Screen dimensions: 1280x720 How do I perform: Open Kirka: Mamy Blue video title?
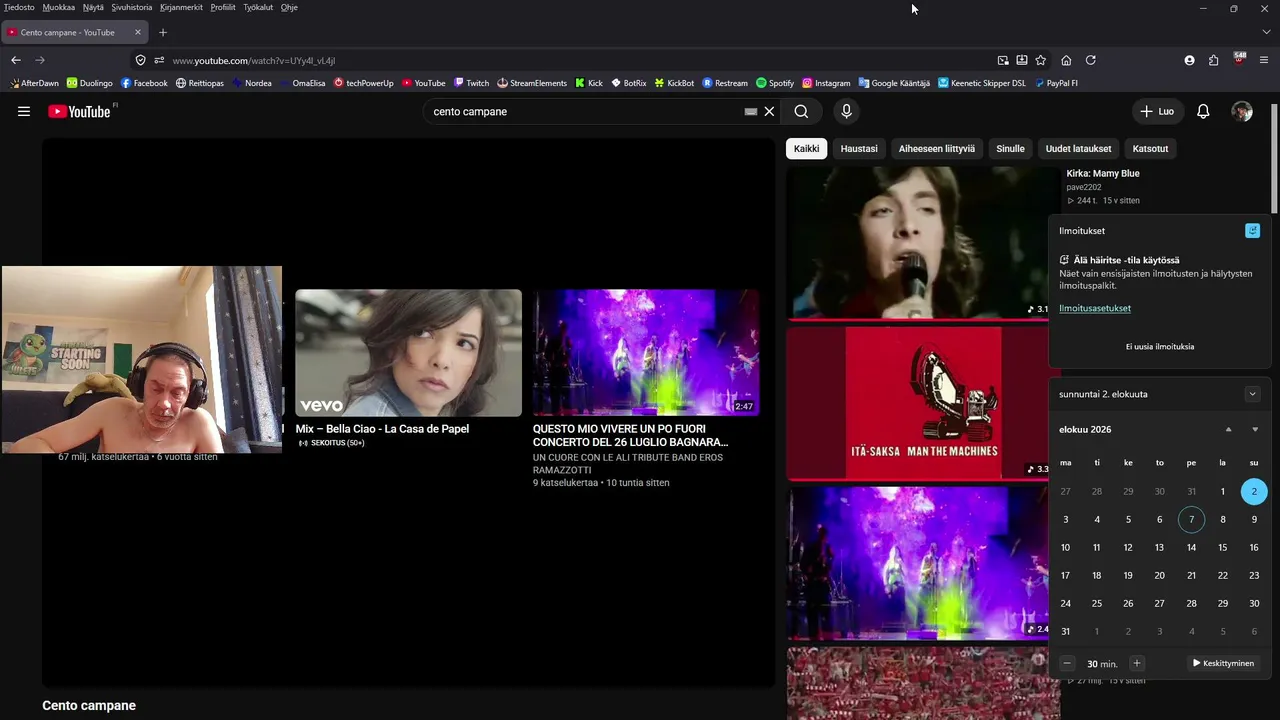pyautogui.click(x=1103, y=173)
